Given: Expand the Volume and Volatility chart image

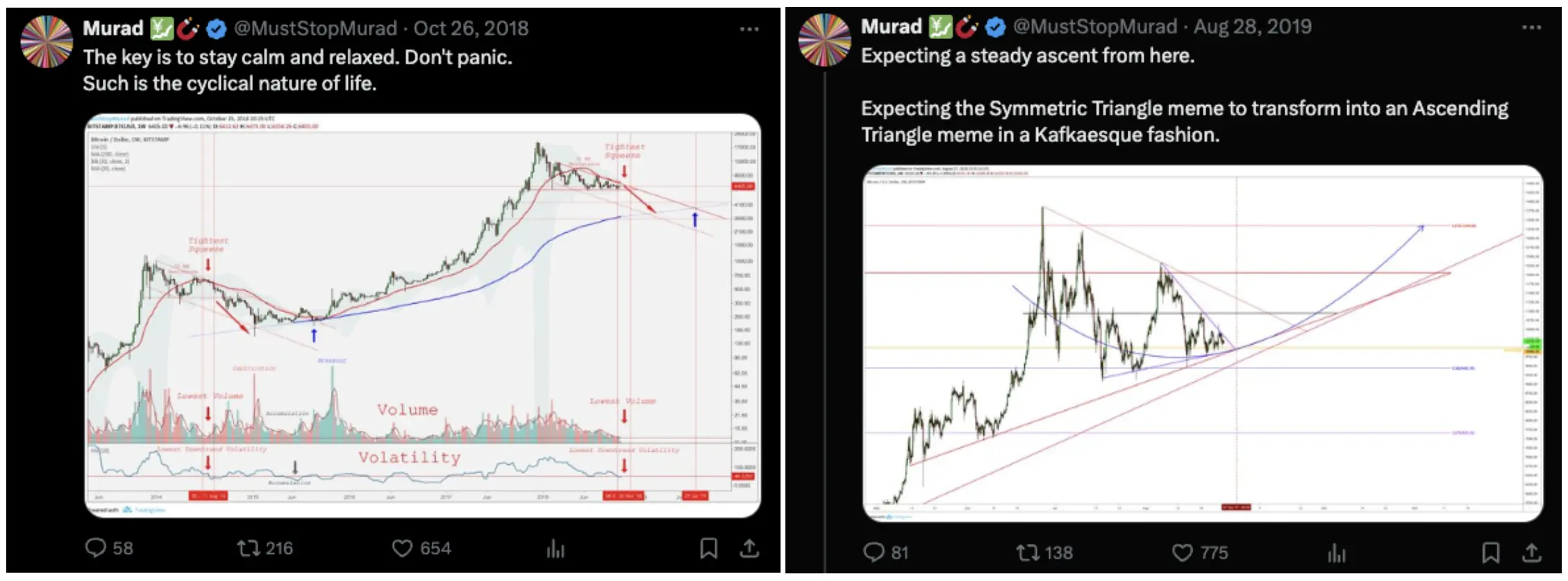Looking at the screenshot, I should coord(422,316).
